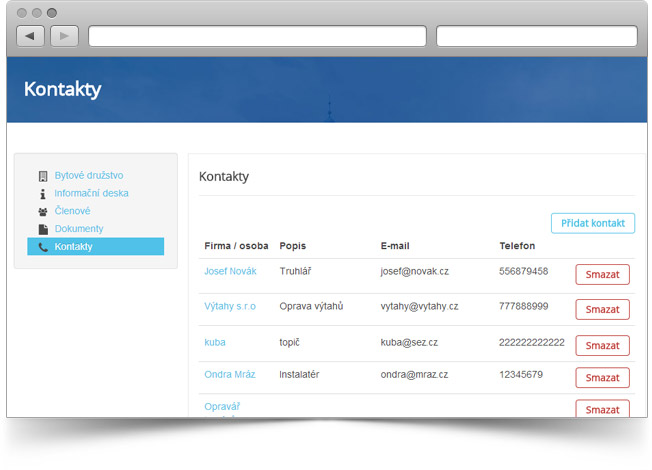
Task: Open the Výtahy s.r.o contact link
Action: tap(230, 307)
